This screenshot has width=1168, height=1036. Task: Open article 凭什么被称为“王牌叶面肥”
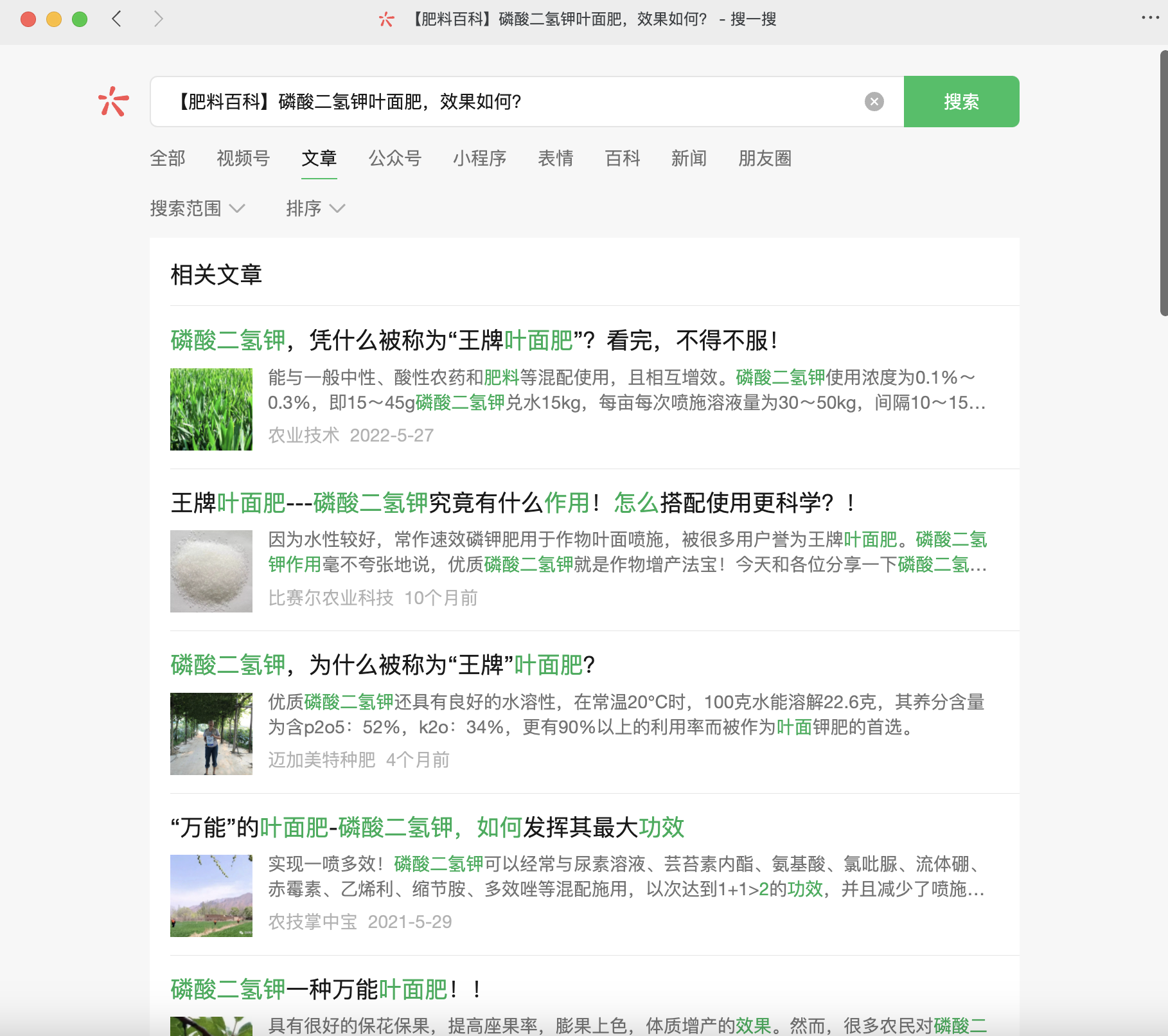pyautogui.click(x=474, y=341)
